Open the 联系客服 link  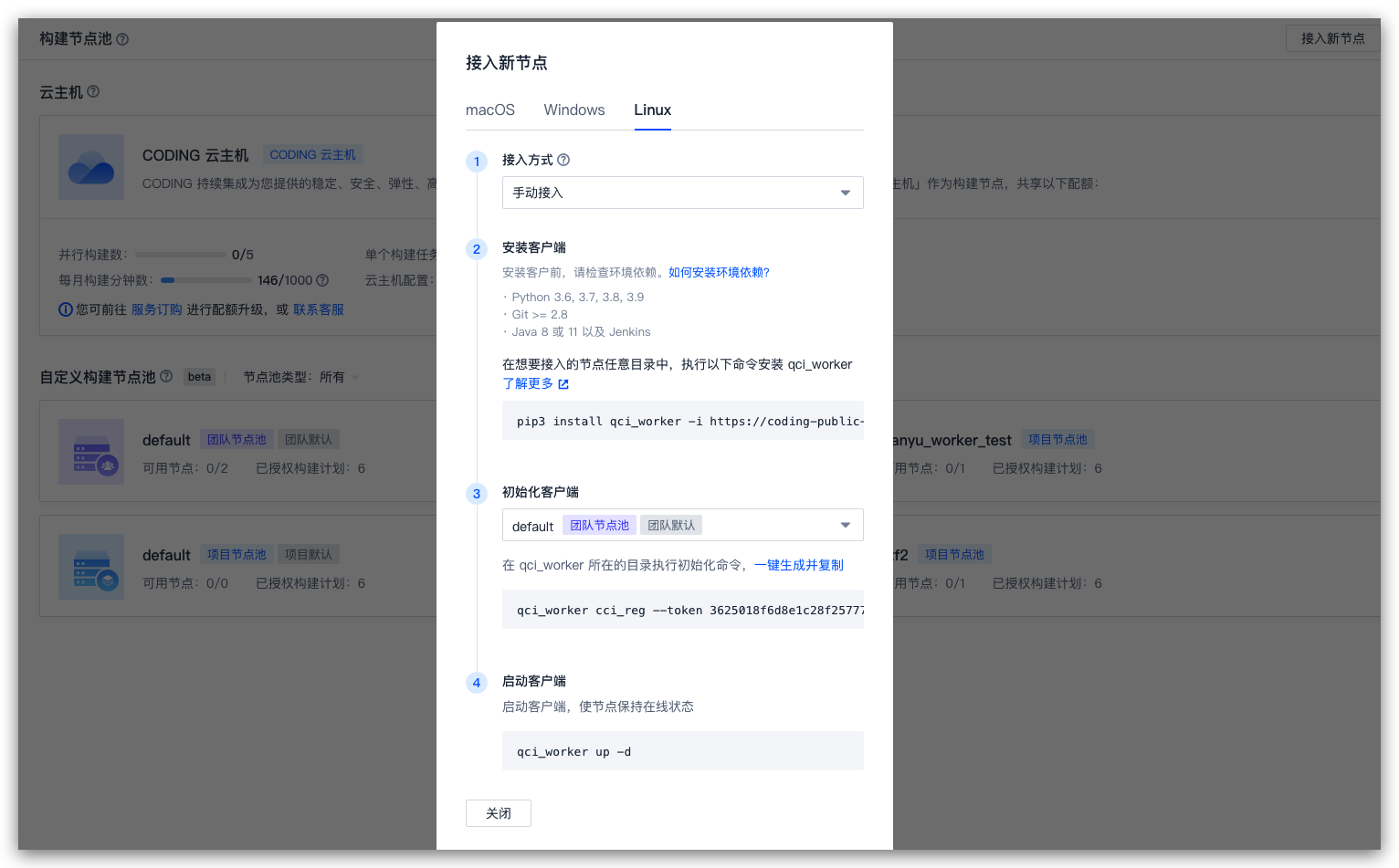[319, 309]
